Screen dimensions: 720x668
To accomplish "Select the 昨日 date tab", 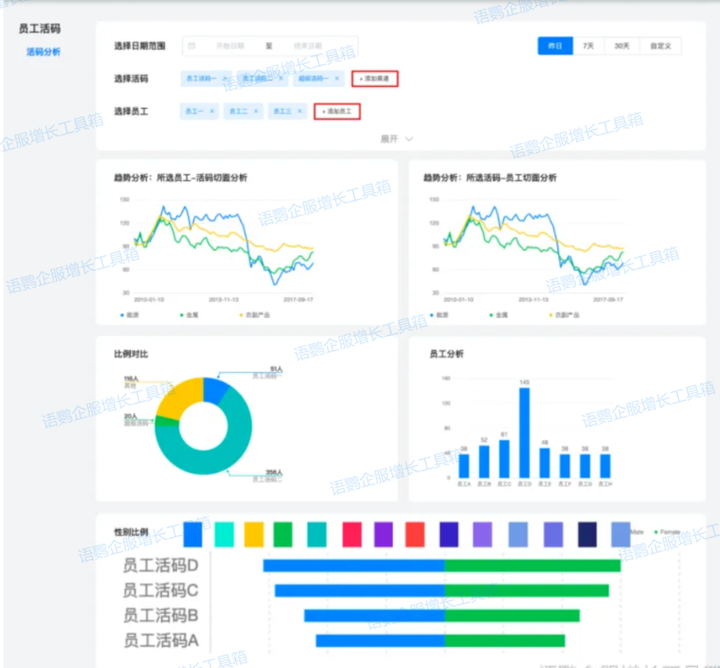I will pyautogui.click(x=555, y=46).
